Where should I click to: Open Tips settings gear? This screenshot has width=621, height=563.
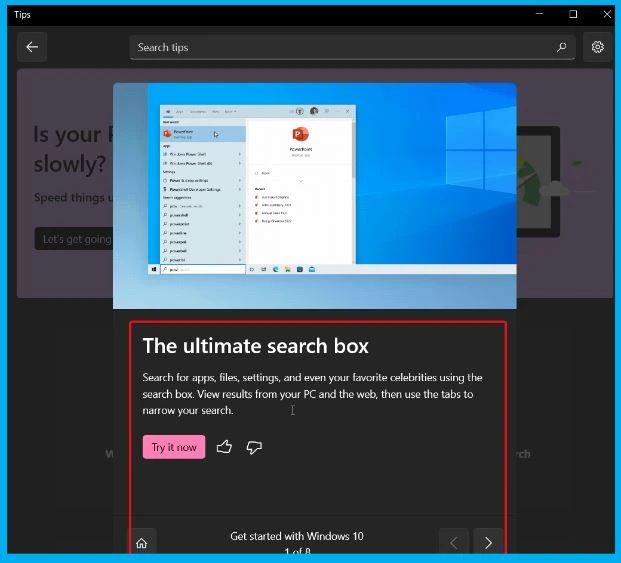click(598, 47)
